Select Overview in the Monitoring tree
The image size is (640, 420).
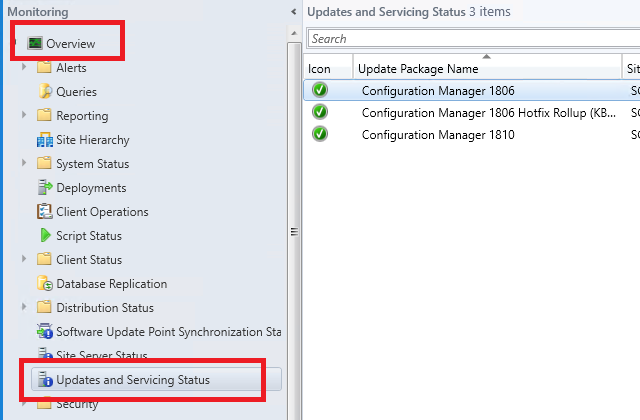click(71, 44)
